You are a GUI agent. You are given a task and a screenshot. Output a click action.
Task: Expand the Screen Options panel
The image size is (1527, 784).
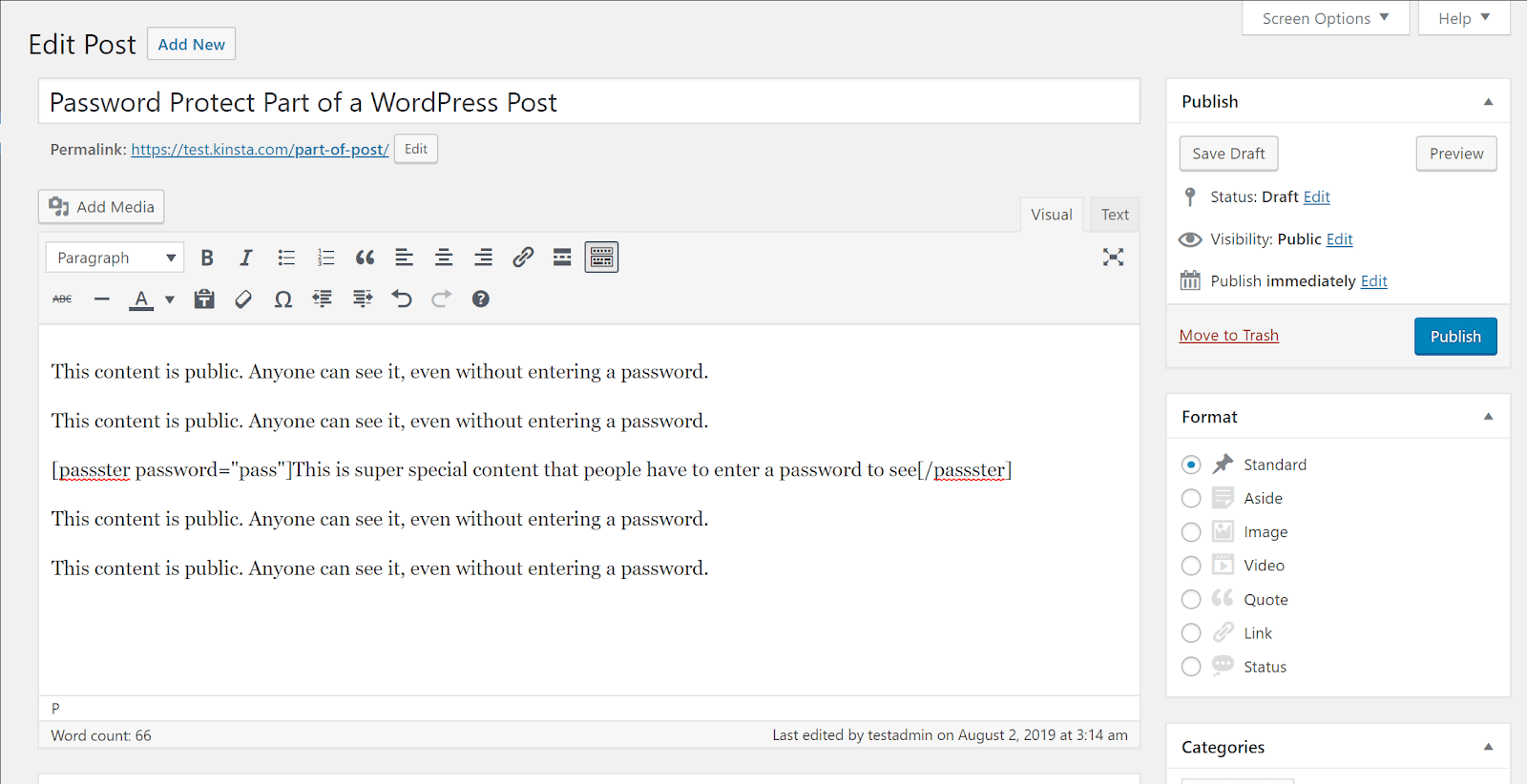coord(1326,18)
